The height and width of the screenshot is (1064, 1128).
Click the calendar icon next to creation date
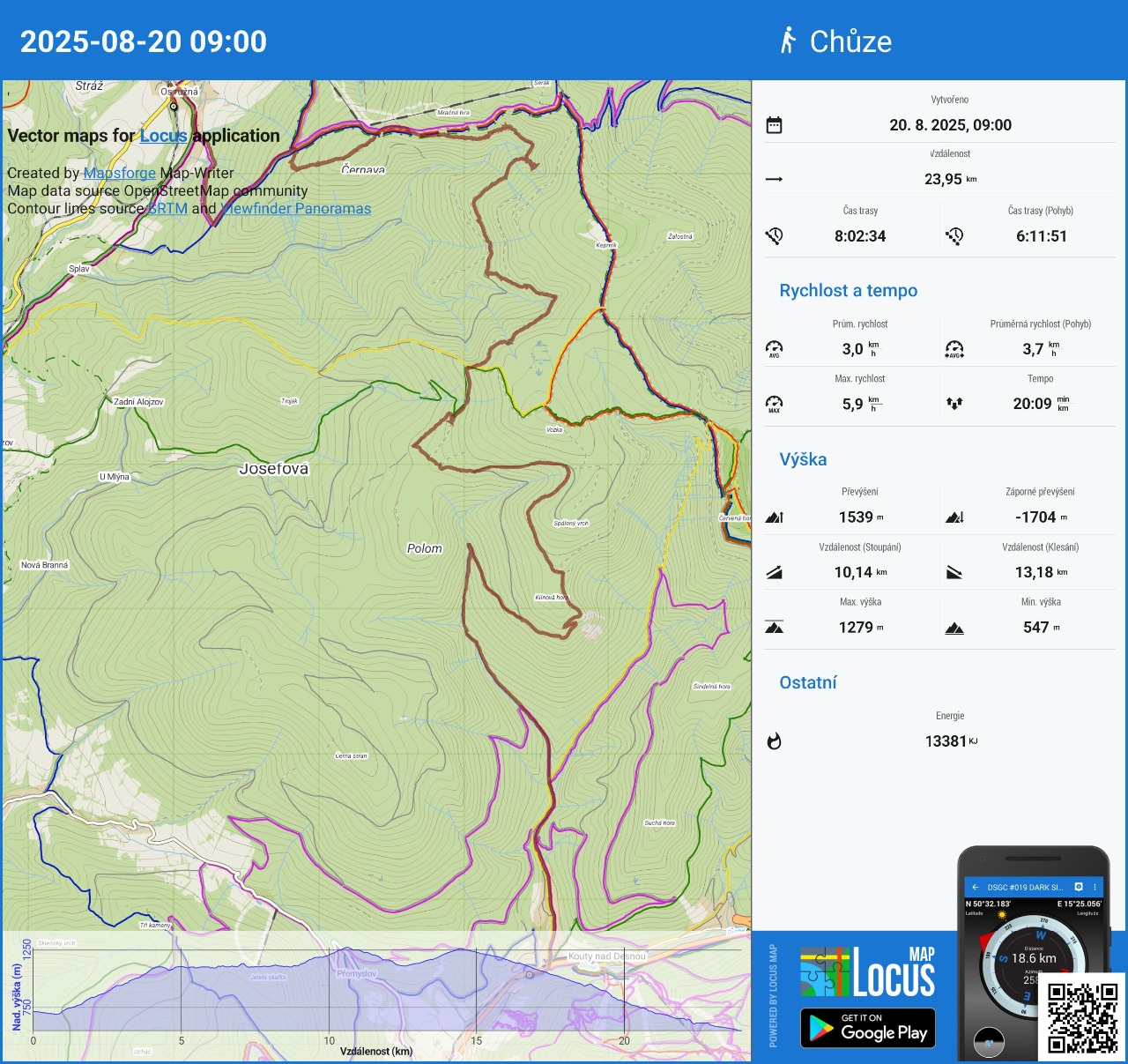coord(774,125)
